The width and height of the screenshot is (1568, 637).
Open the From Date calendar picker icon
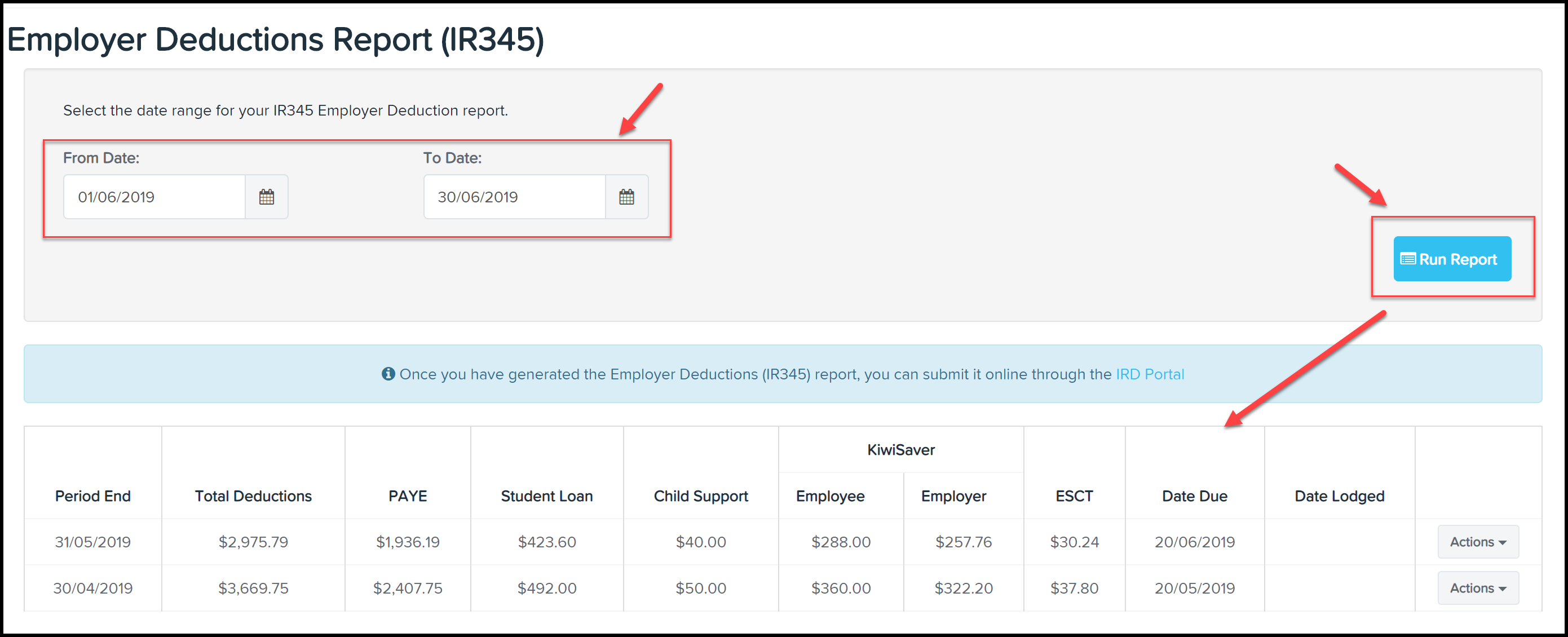(x=267, y=197)
